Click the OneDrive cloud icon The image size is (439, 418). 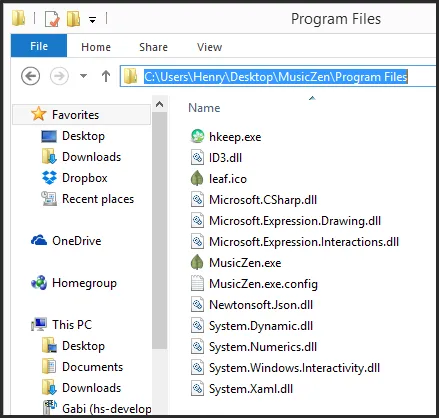pos(39,240)
